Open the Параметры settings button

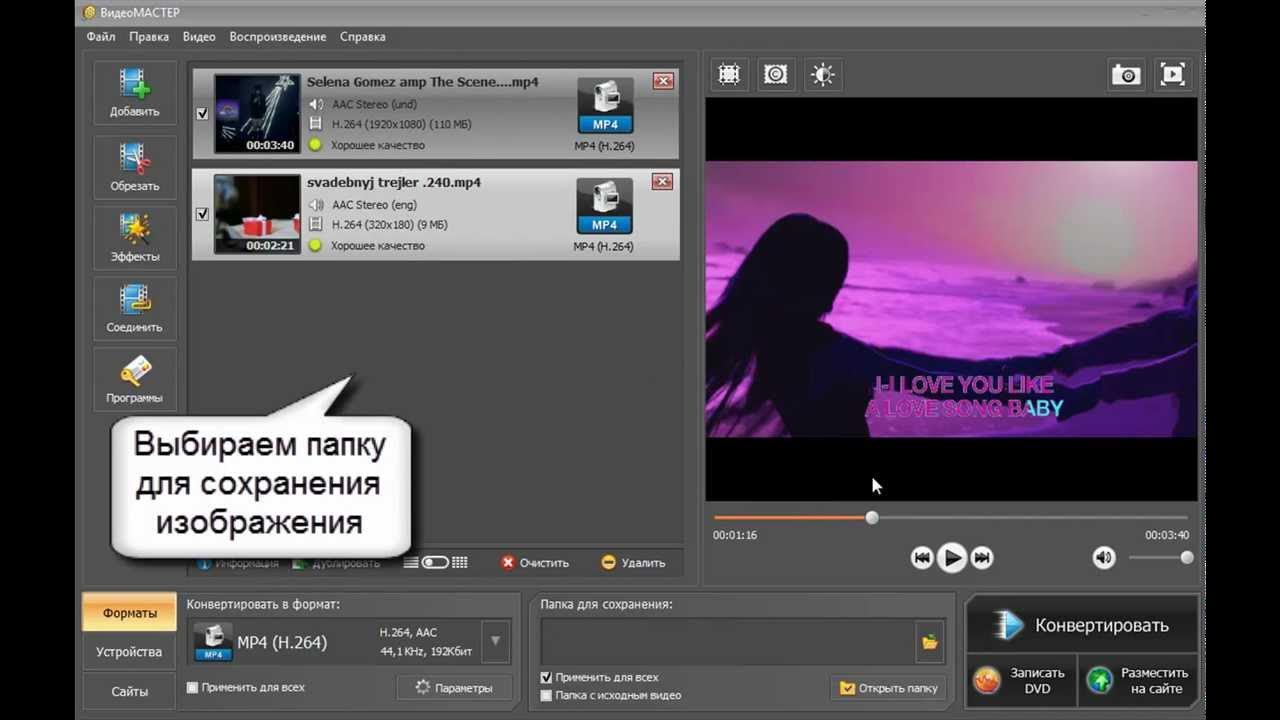point(455,688)
